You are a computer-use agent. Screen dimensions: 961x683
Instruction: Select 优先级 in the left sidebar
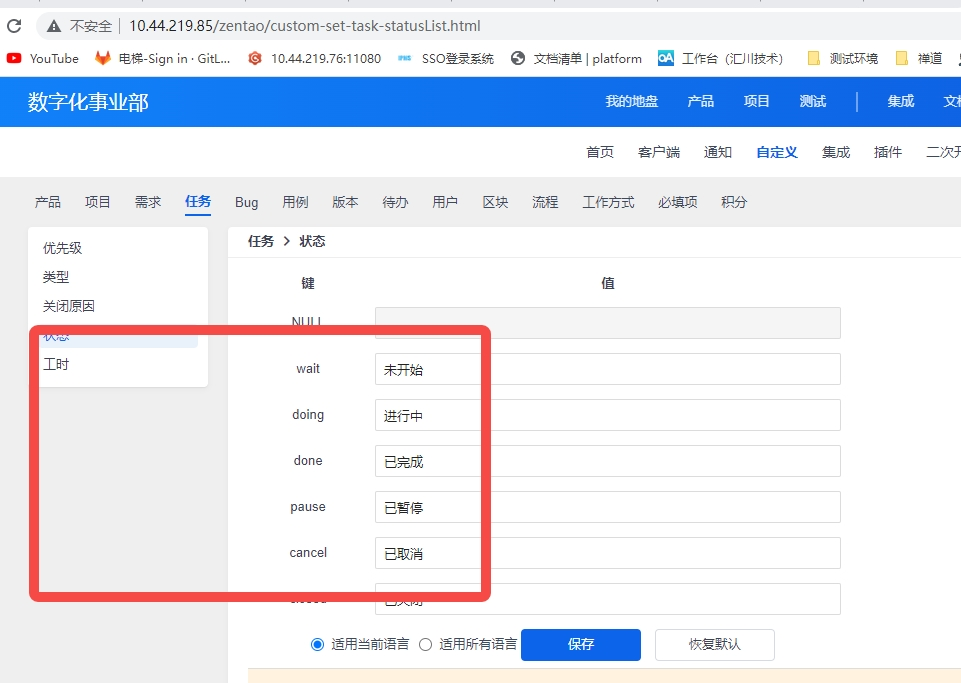62,248
